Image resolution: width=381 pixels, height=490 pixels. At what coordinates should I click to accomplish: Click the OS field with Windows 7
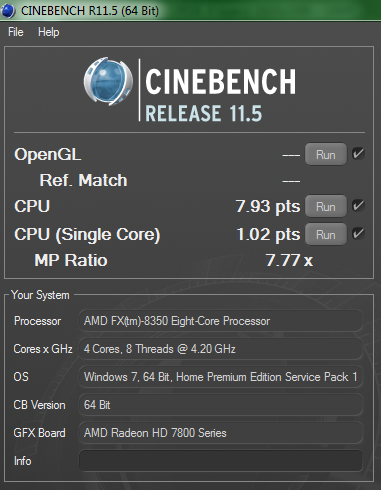[x=221, y=377]
